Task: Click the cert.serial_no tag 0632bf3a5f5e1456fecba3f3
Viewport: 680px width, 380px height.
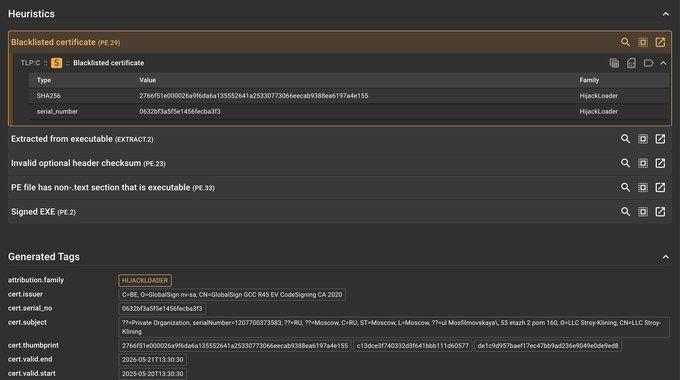Action: click(x=162, y=308)
